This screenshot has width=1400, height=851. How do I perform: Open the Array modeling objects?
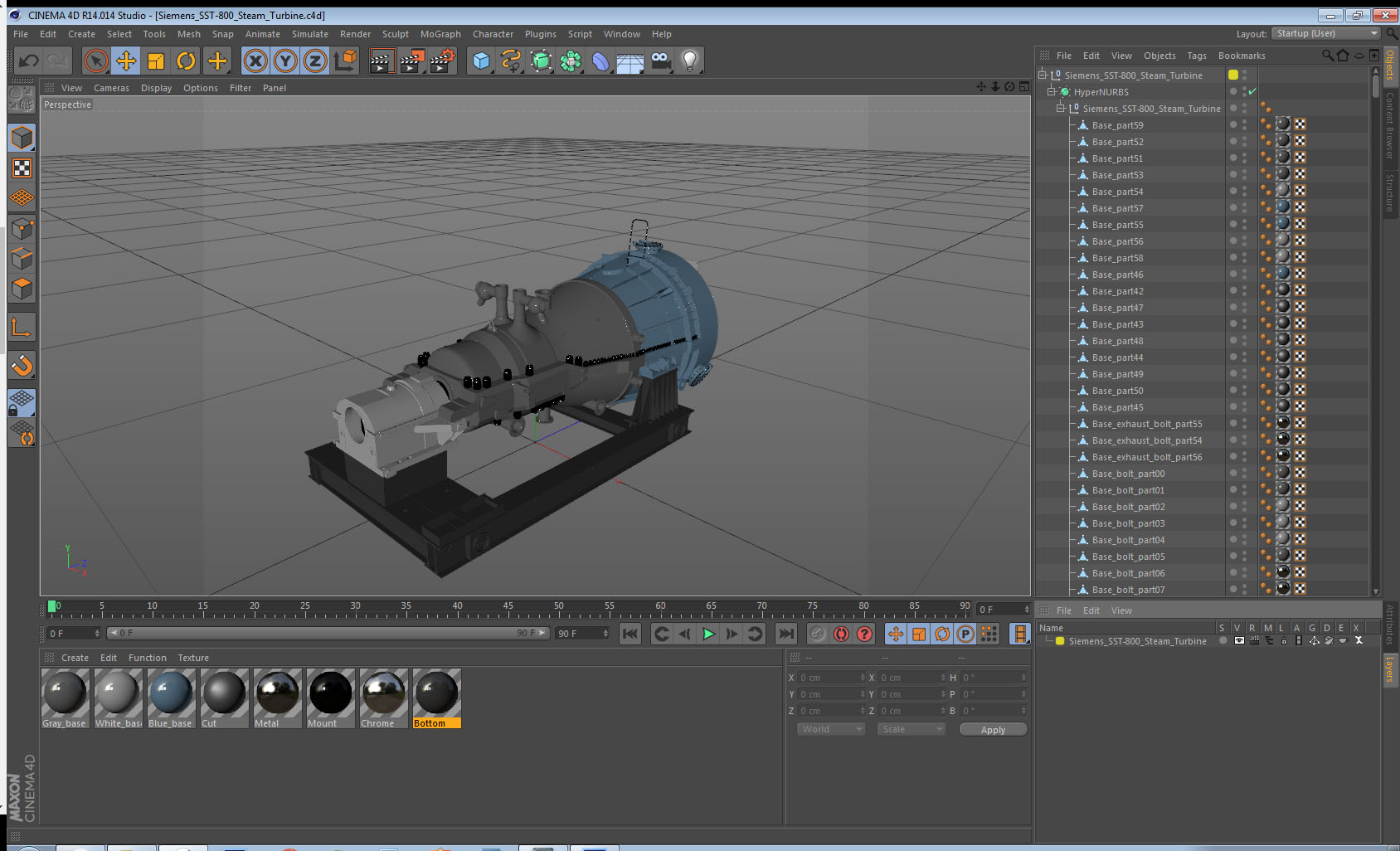tap(571, 61)
